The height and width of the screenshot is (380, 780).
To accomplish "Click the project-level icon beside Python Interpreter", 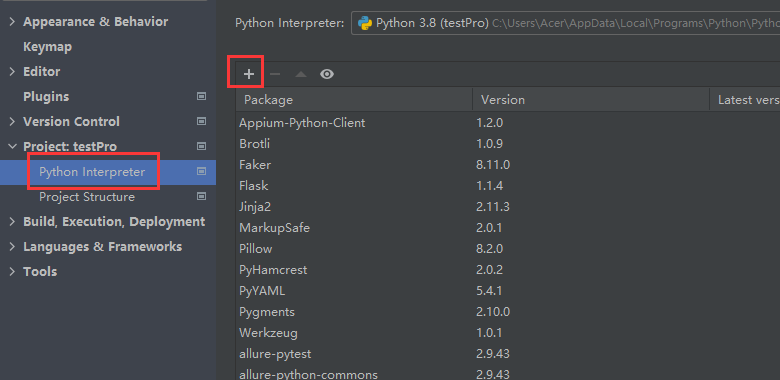I will point(201,171).
